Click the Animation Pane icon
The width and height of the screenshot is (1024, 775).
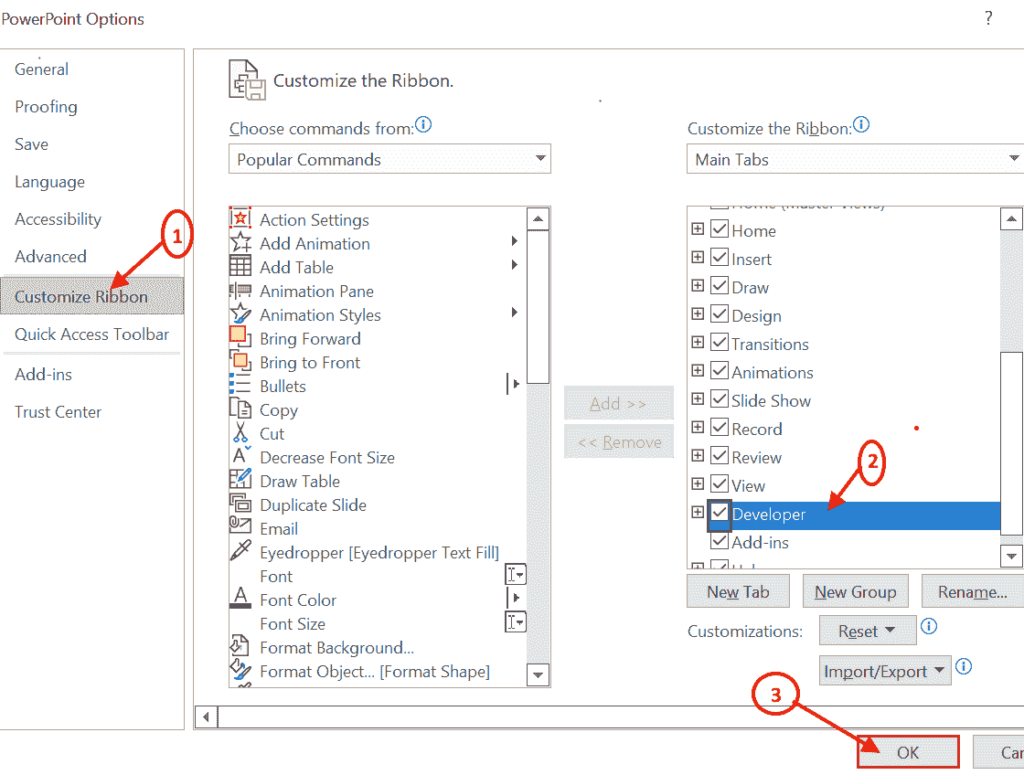pyautogui.click(x=240, y=291)
